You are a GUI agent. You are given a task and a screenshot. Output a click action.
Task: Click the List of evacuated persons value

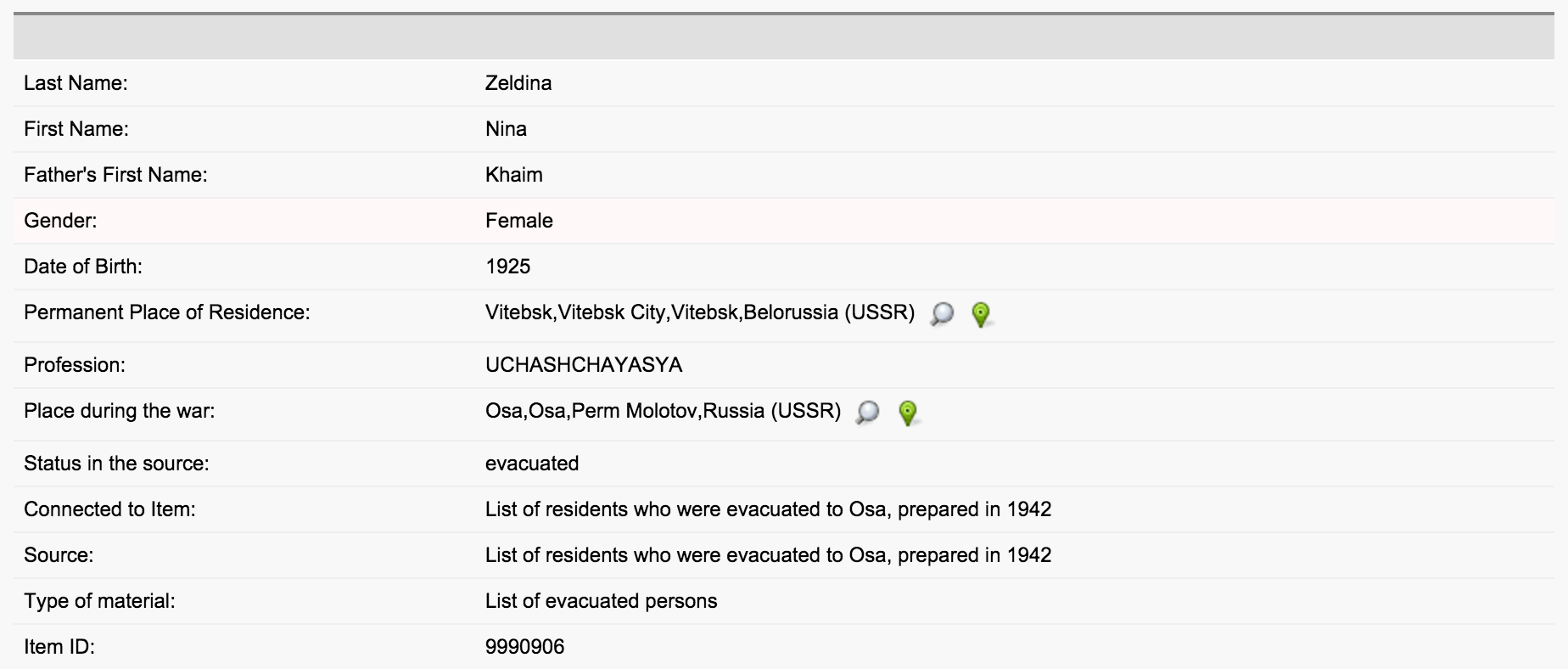pyautogui.click(x=601, y=601)
